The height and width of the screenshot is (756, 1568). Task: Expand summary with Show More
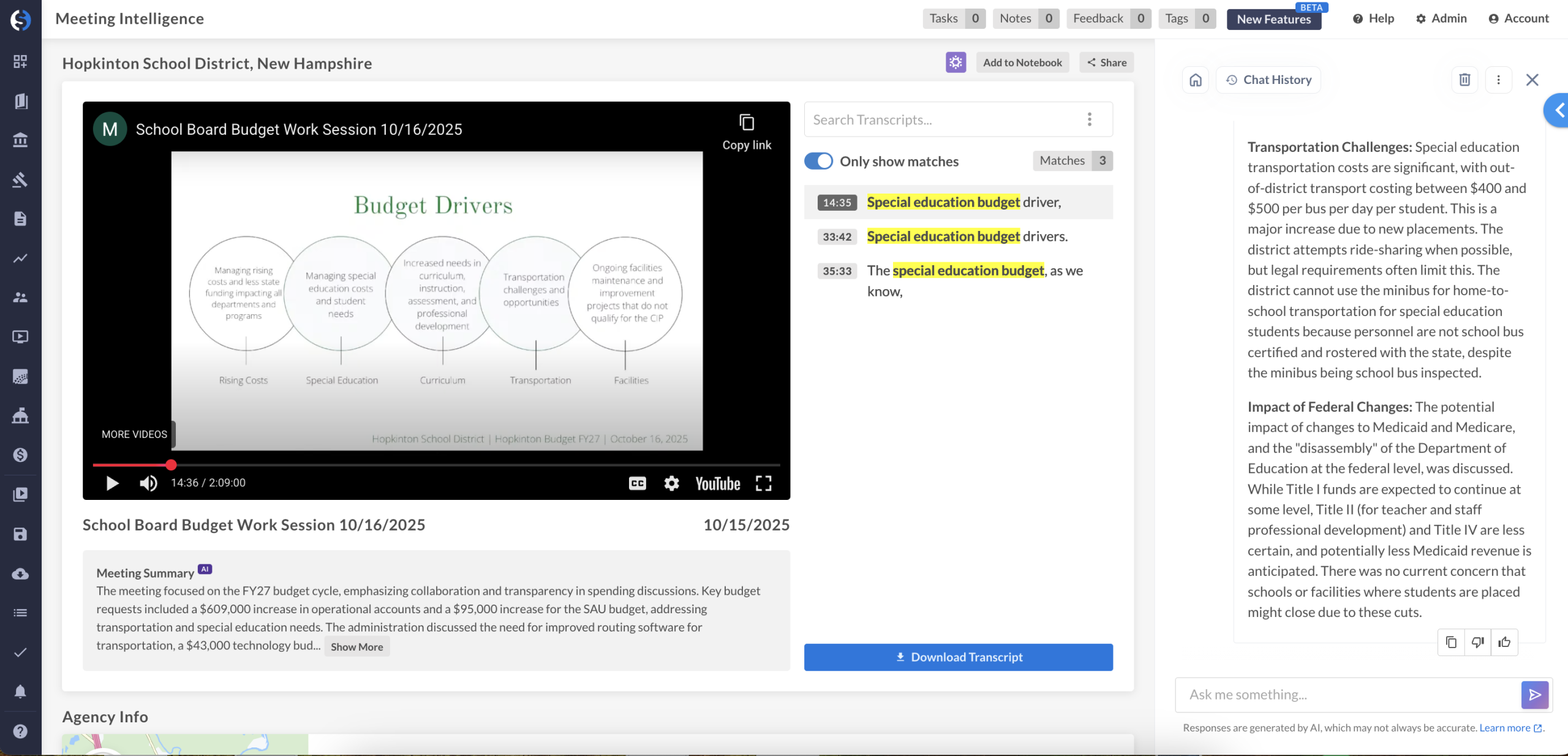pyautogui.click(x=356, y=647)
